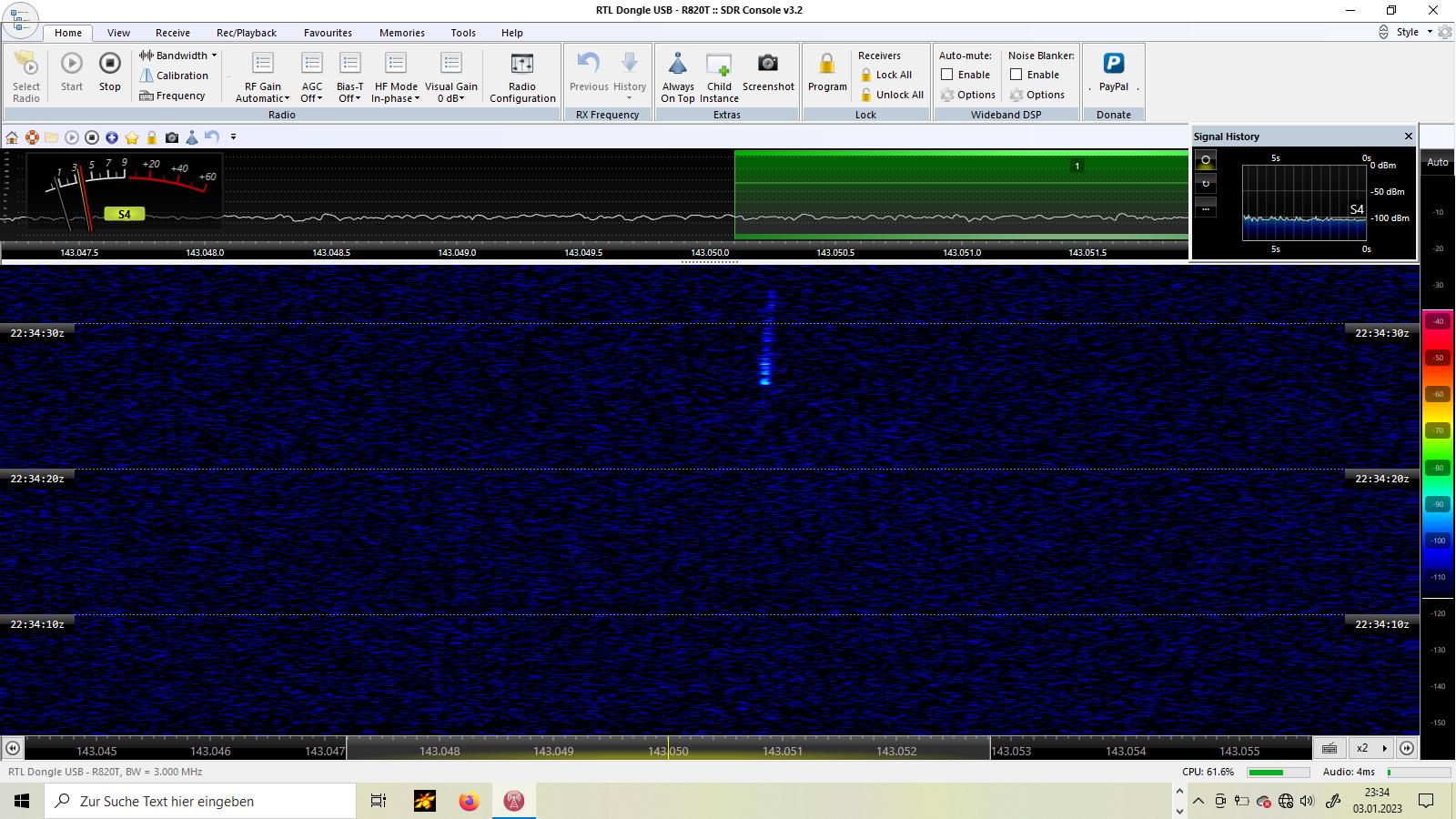
Task: Toggle Always On Top
Action: pyautogui.click(x=678, y=76)
